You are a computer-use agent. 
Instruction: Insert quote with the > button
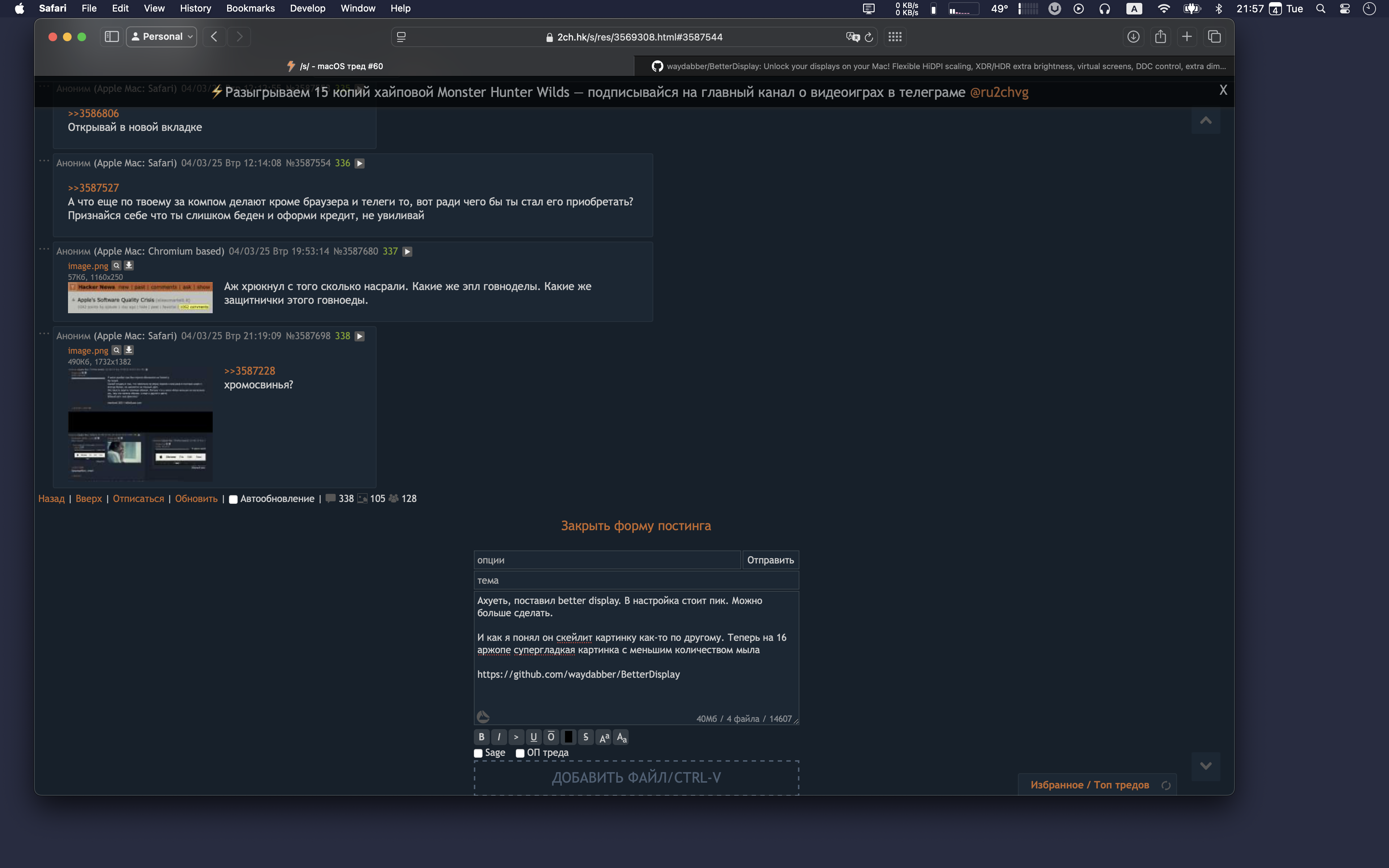pyautogui.click(x=516, y=737)
